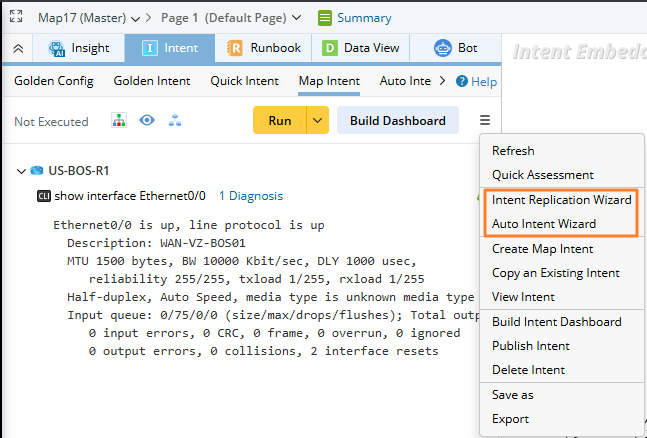Go to the Golden Intent subtab

152,81
